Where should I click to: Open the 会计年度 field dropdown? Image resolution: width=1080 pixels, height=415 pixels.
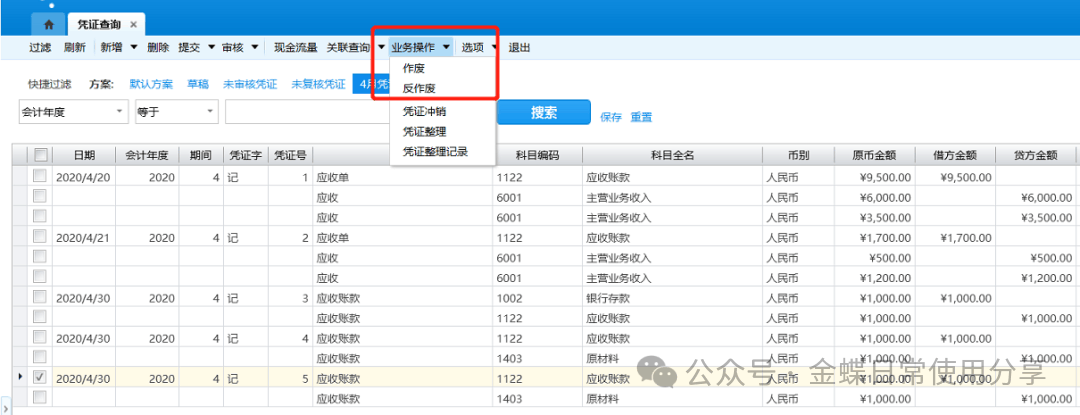pos(121,112)
